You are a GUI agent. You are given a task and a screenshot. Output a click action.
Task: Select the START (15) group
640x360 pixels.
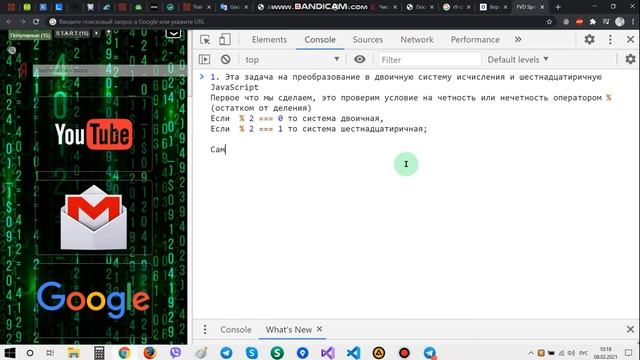[72, 33]
